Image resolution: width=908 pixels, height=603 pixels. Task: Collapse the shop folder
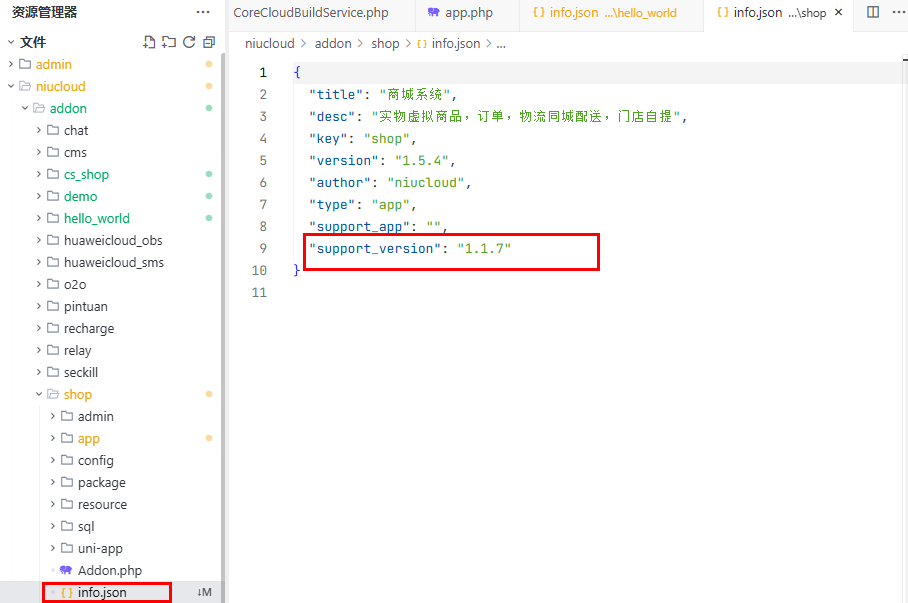(x=77, y=394)
